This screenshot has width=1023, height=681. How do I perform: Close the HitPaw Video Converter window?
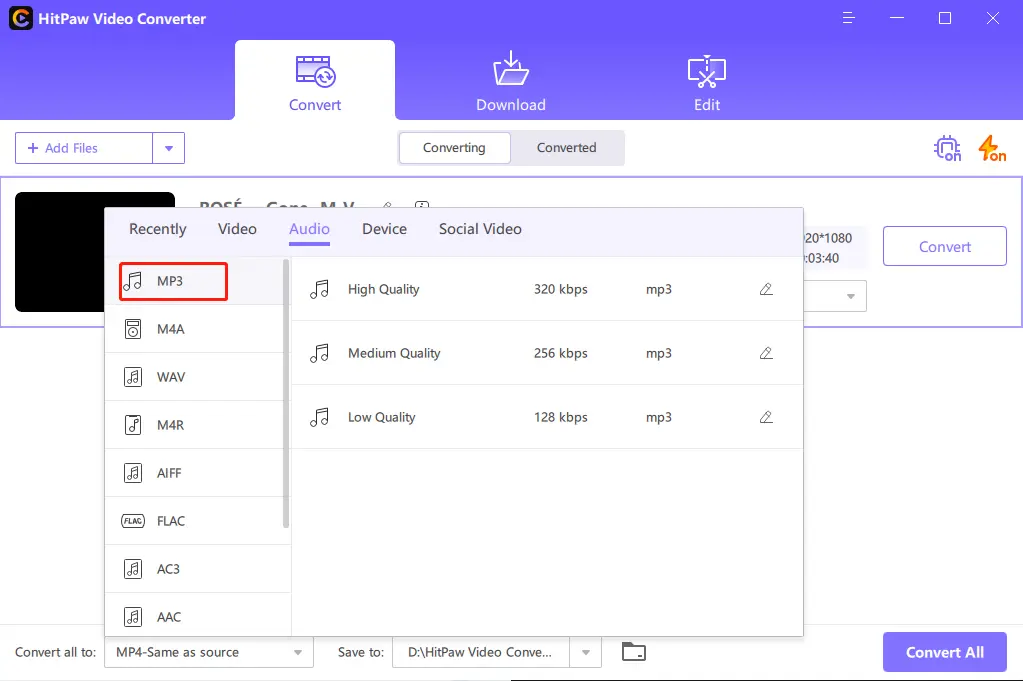[992, 18]
